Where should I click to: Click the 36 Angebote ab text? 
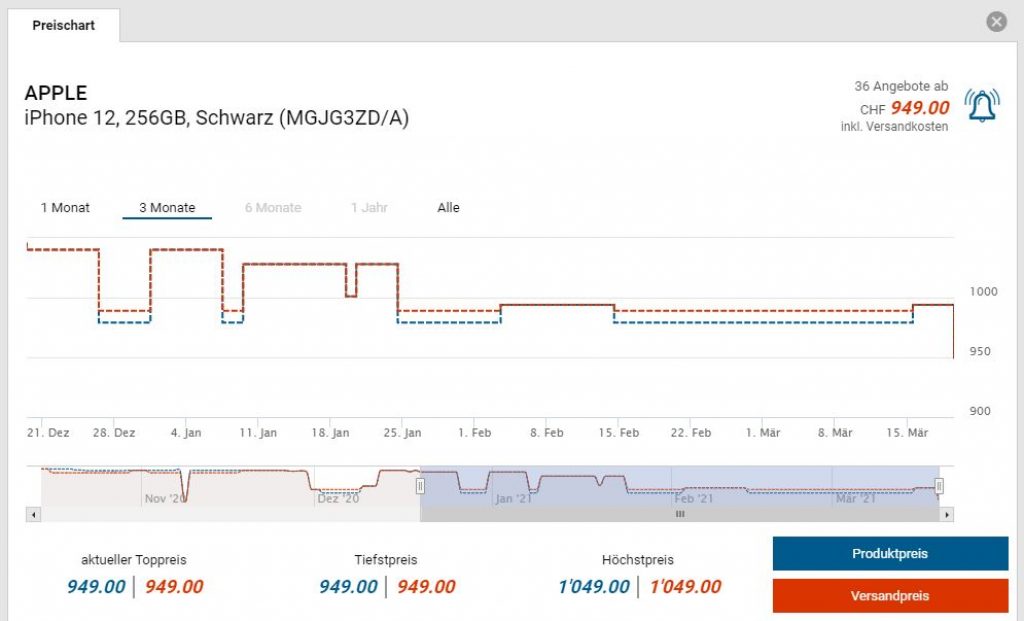[x=901, y=87]
